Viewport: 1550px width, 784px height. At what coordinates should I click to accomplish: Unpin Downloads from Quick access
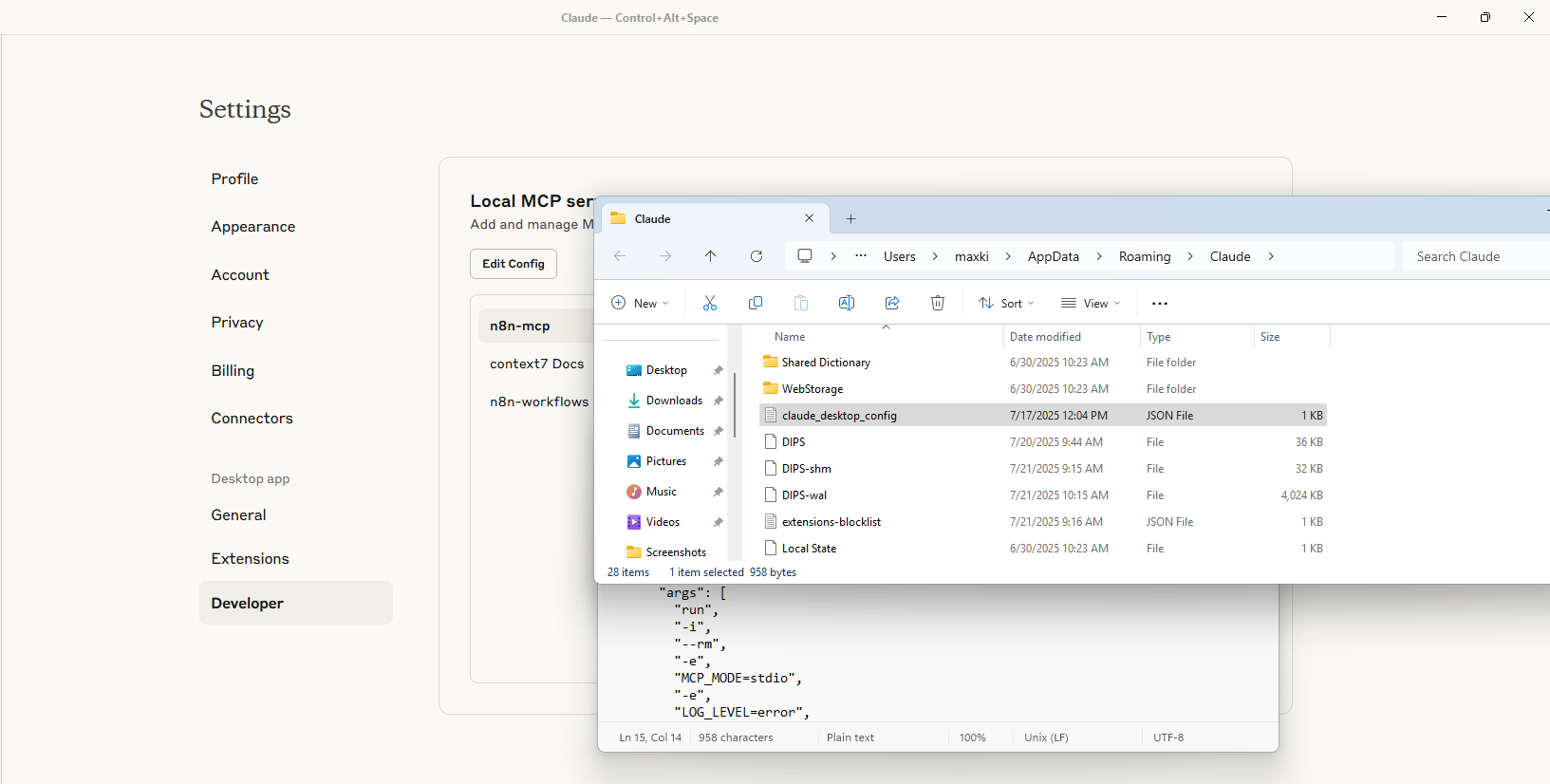719,401
